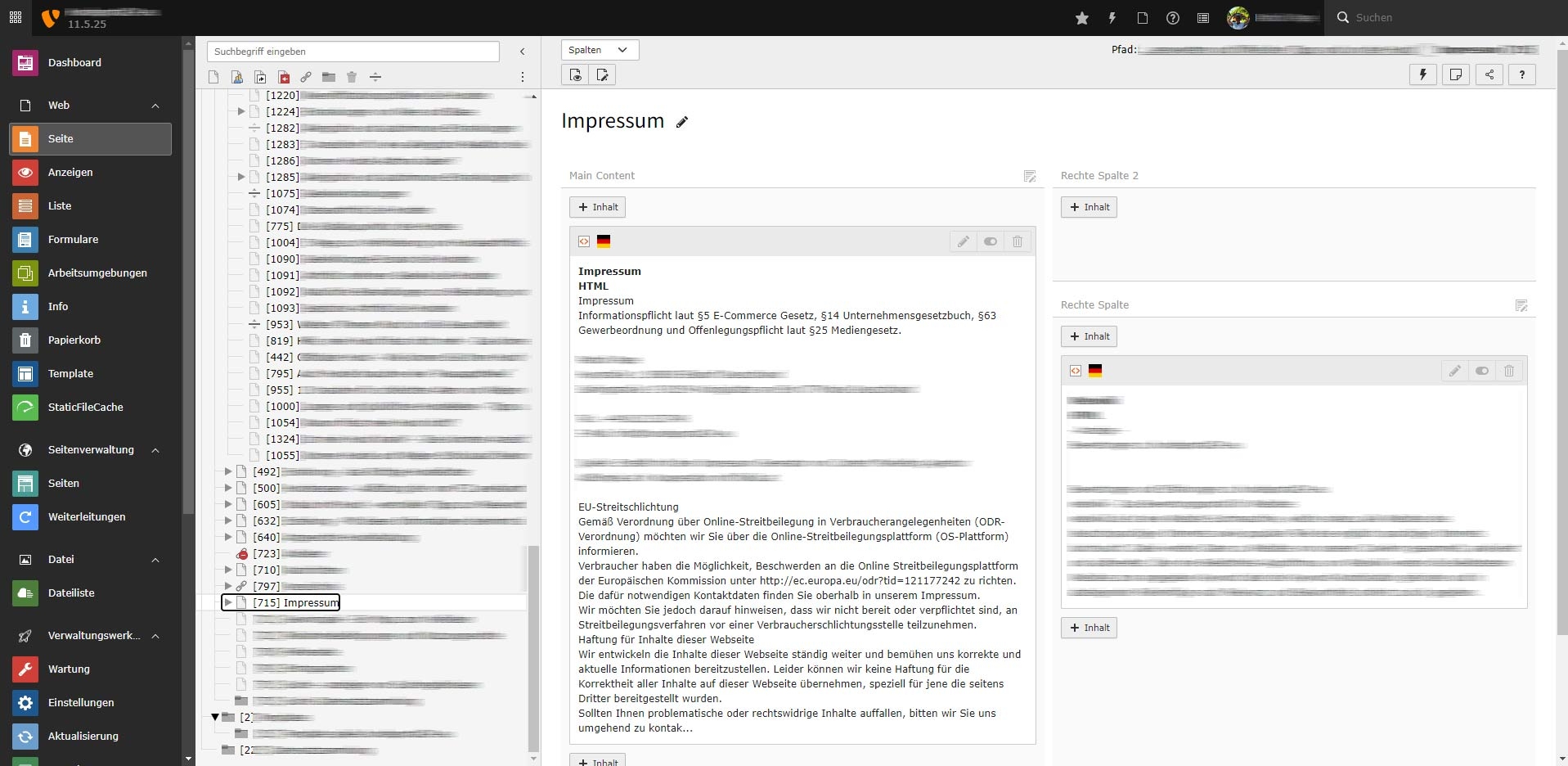Edit the Impressum HTML content element

pos(964,241)
